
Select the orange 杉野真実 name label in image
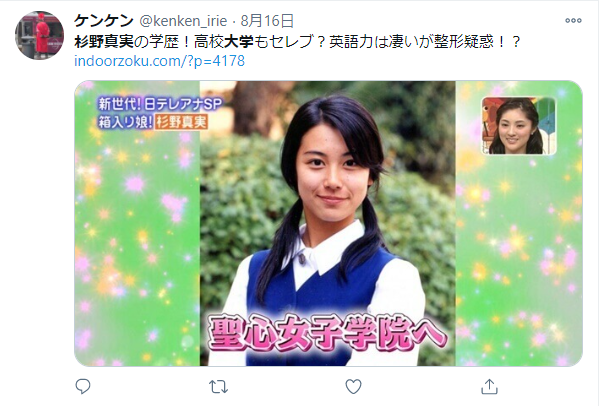point(181,122)
